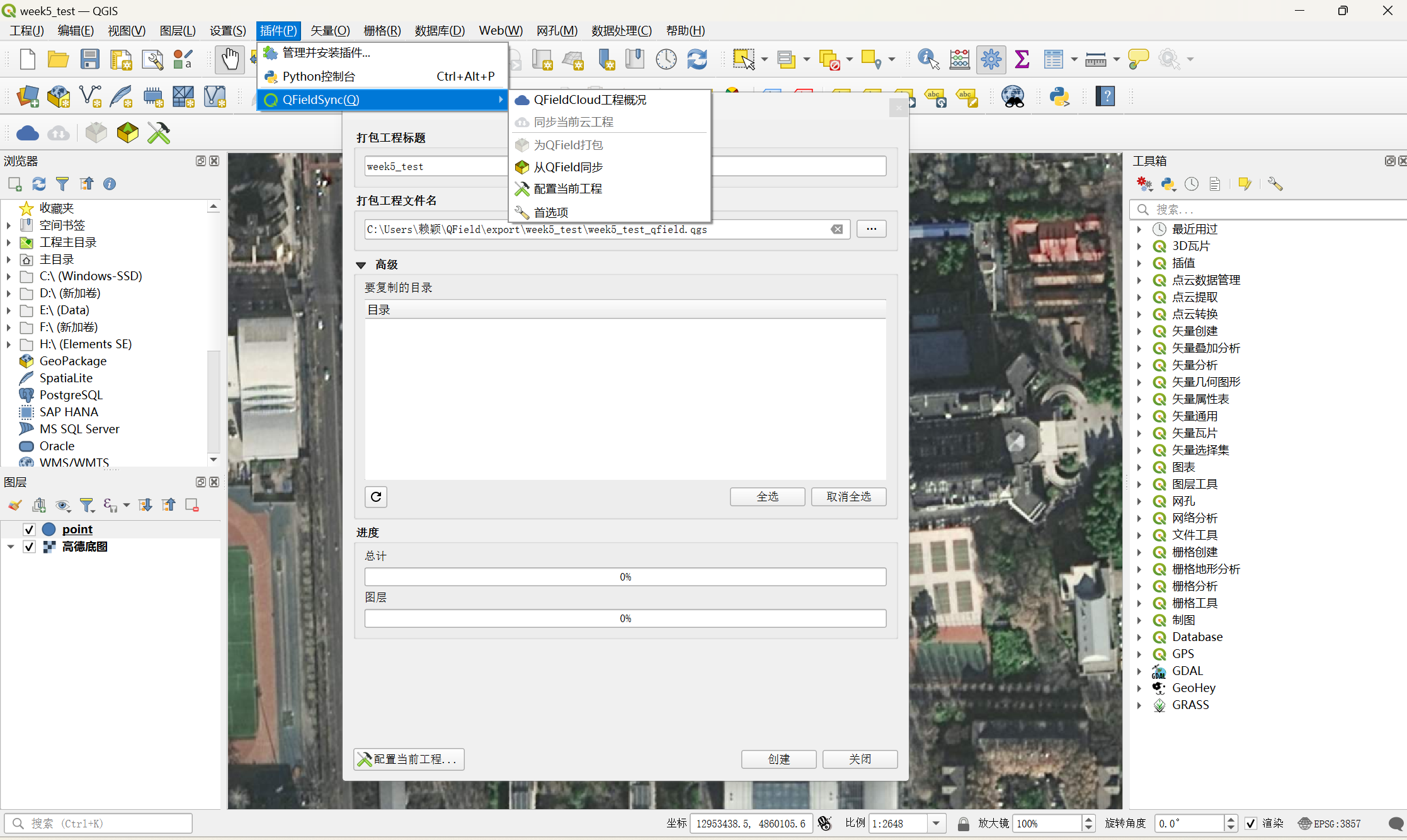Click the Refresh icon in Browser panel

[39, 184]
